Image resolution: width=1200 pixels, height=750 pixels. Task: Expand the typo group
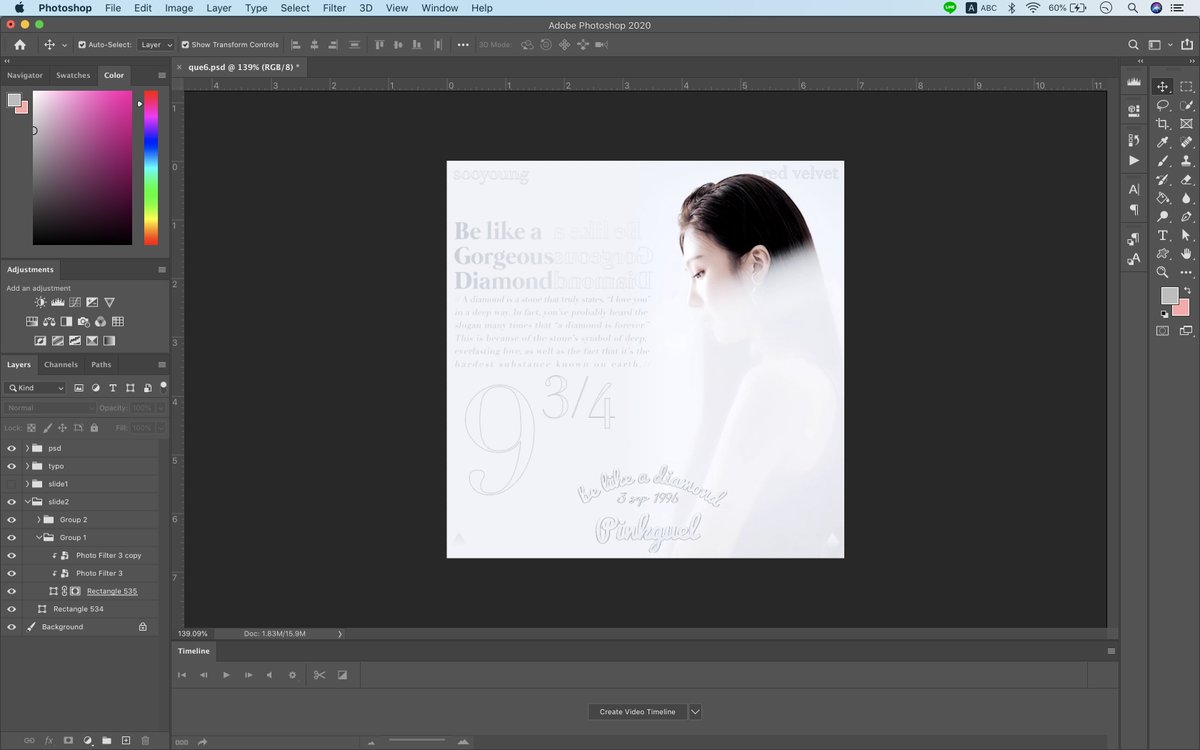pos(27,466)
